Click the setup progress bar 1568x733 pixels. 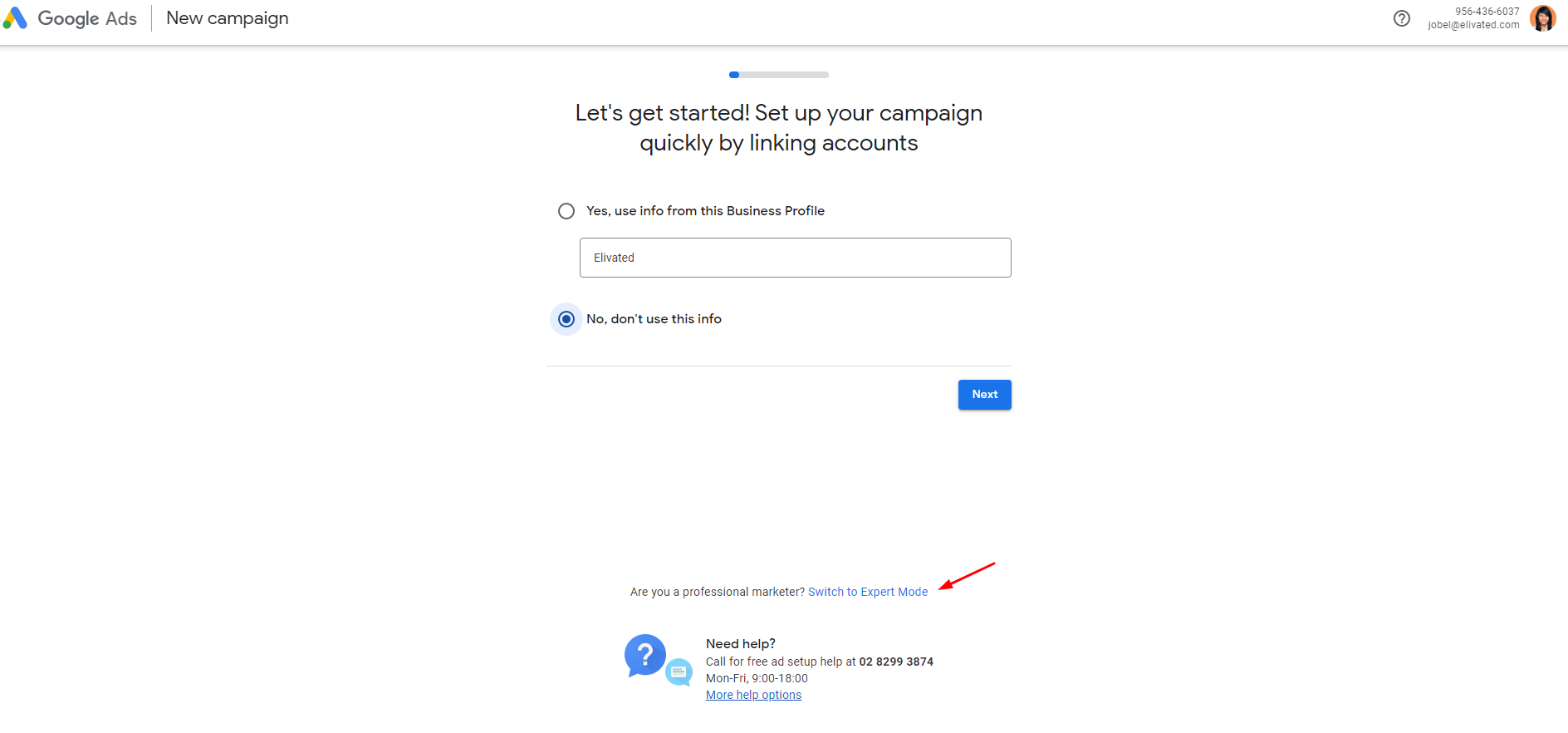pos(779,75)
